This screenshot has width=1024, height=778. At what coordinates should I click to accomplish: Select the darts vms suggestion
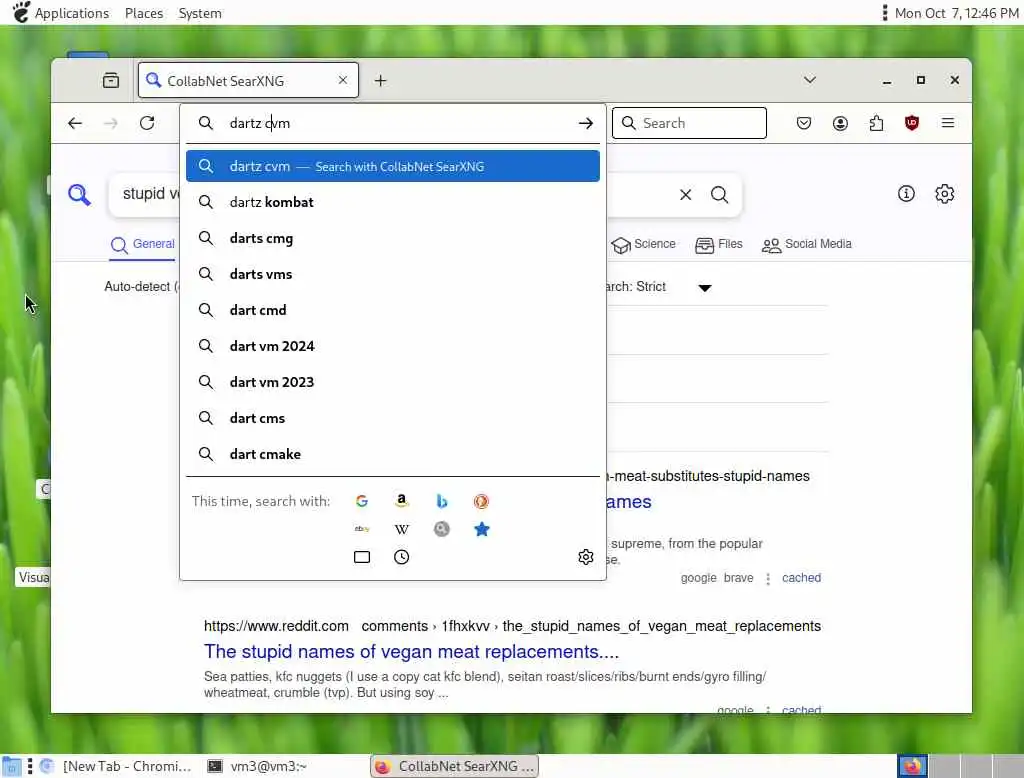tap(392, 274)
